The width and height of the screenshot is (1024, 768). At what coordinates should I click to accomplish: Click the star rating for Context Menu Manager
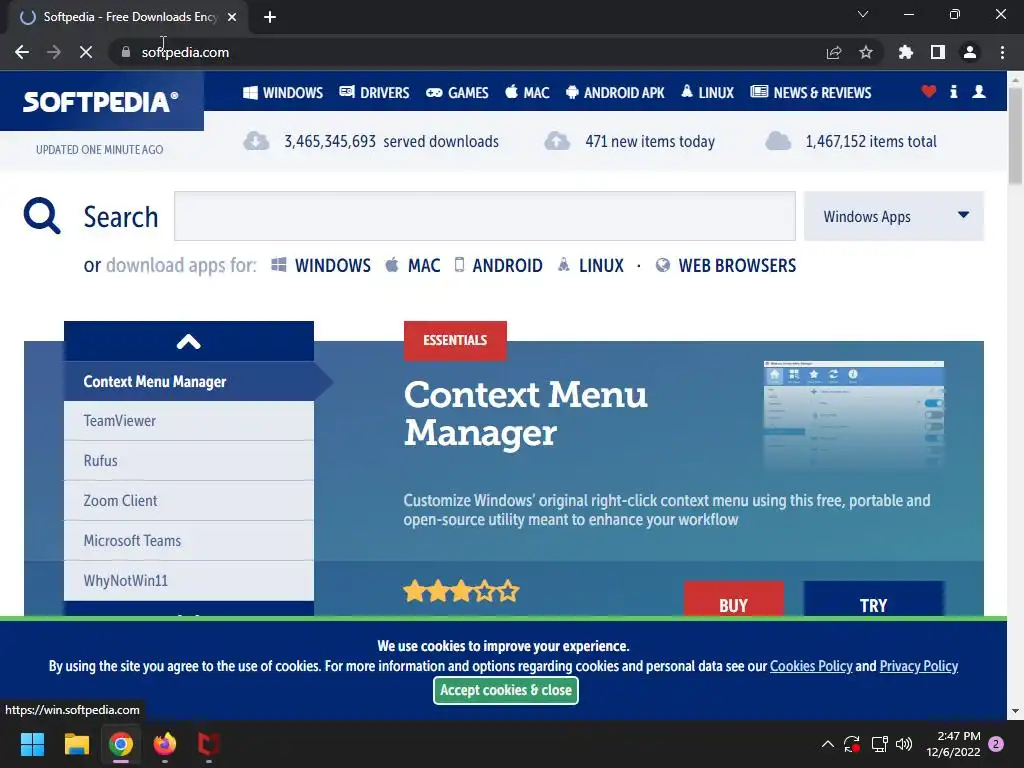(x=461, y=592)
